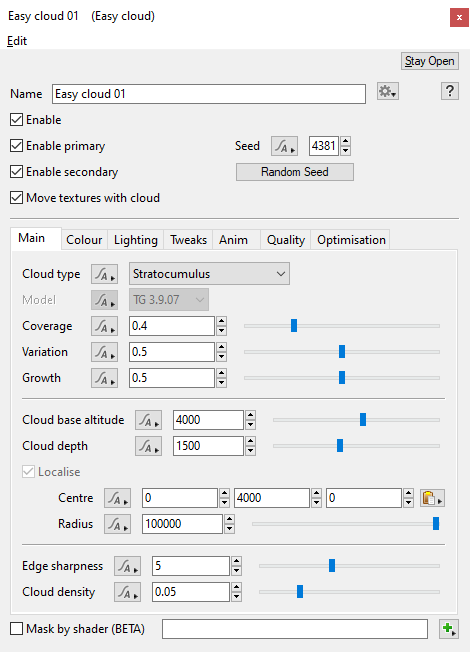Click the Cloud density field 0.05
The image size is (470, 652).
coord(191,592)
